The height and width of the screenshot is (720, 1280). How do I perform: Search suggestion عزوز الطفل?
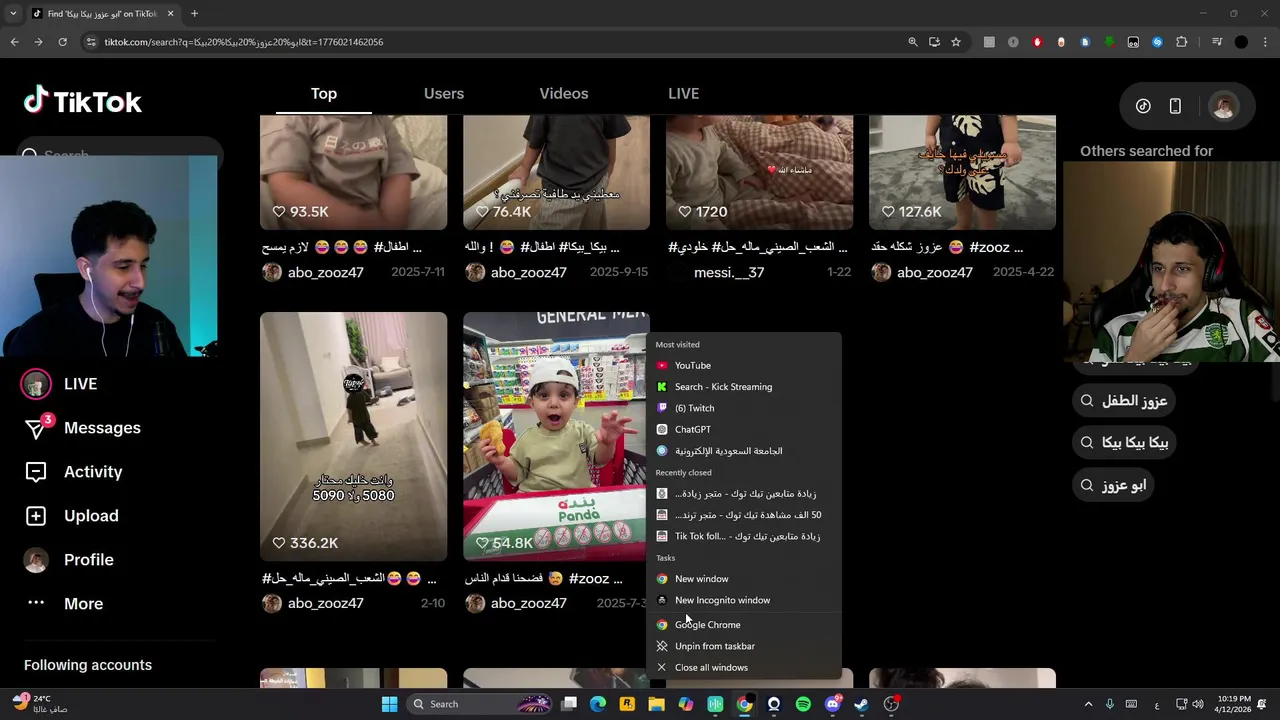pos(1124,401)
